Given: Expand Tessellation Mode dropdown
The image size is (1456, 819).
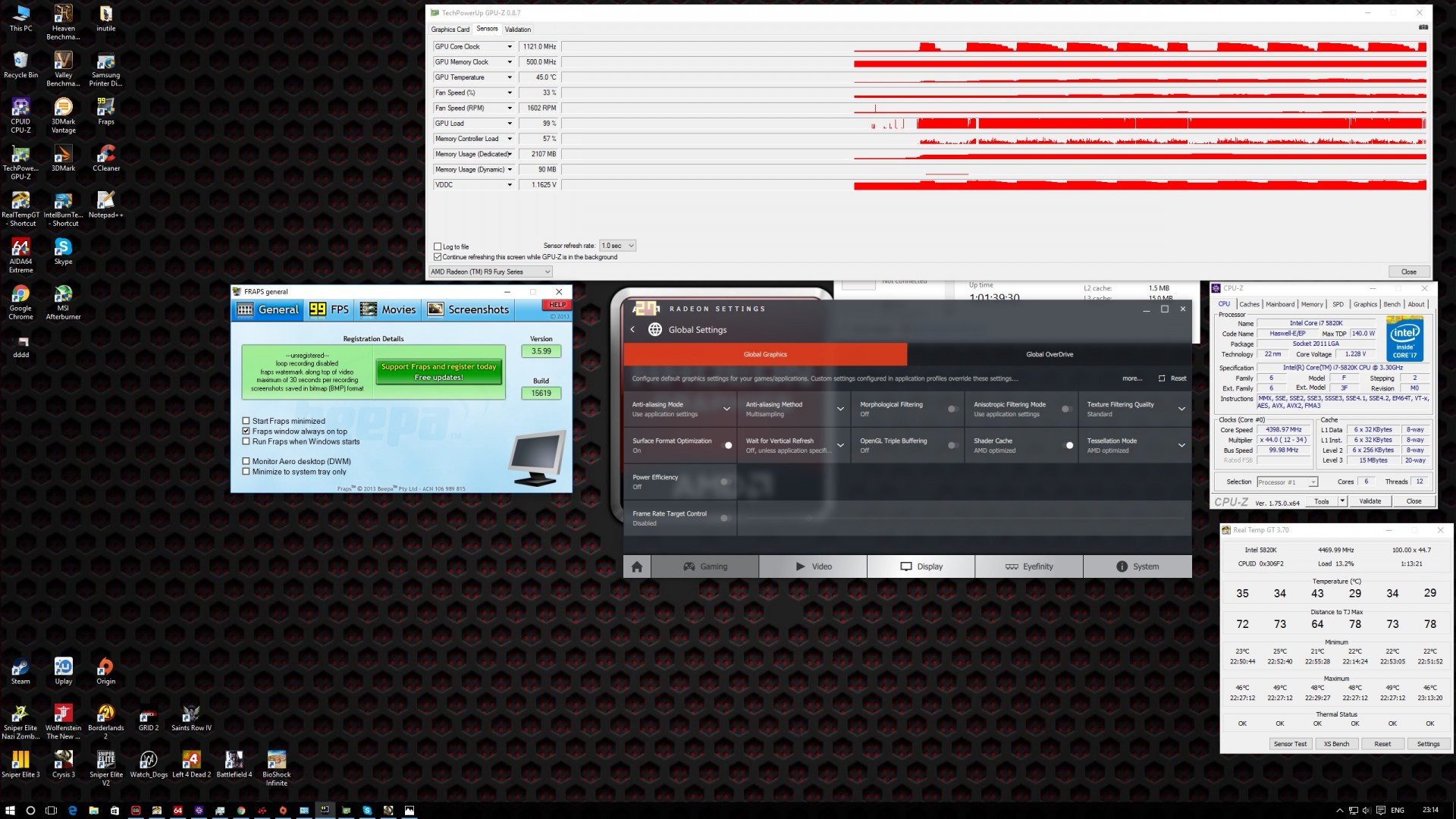Looking at the screenshot, I should pos(1181,446).
